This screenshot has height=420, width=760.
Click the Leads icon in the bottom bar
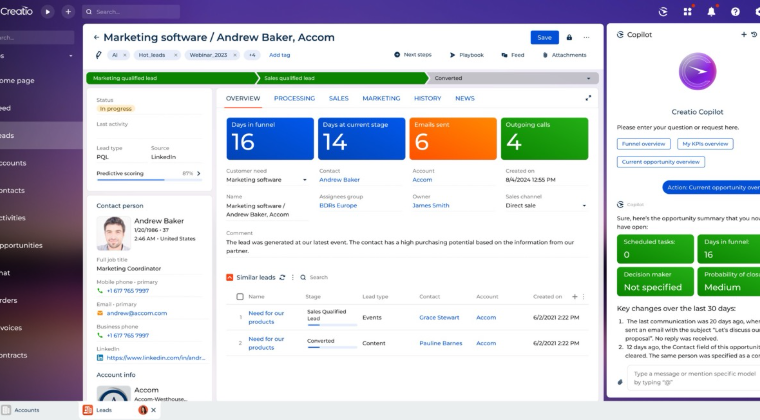(88, 410)
